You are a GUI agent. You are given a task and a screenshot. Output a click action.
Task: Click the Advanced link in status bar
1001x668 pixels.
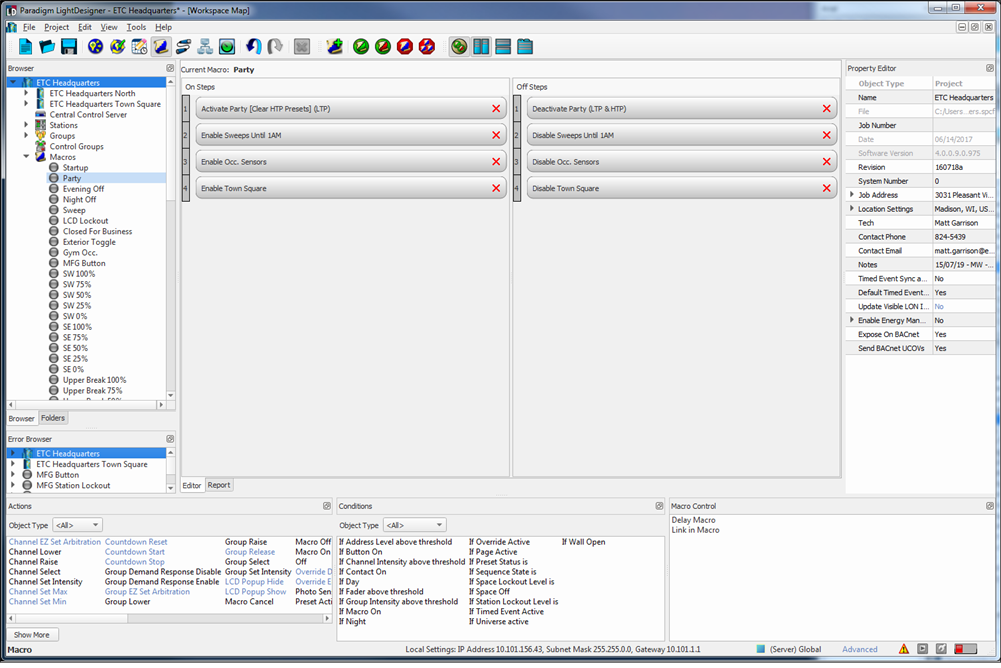(860, 650)
